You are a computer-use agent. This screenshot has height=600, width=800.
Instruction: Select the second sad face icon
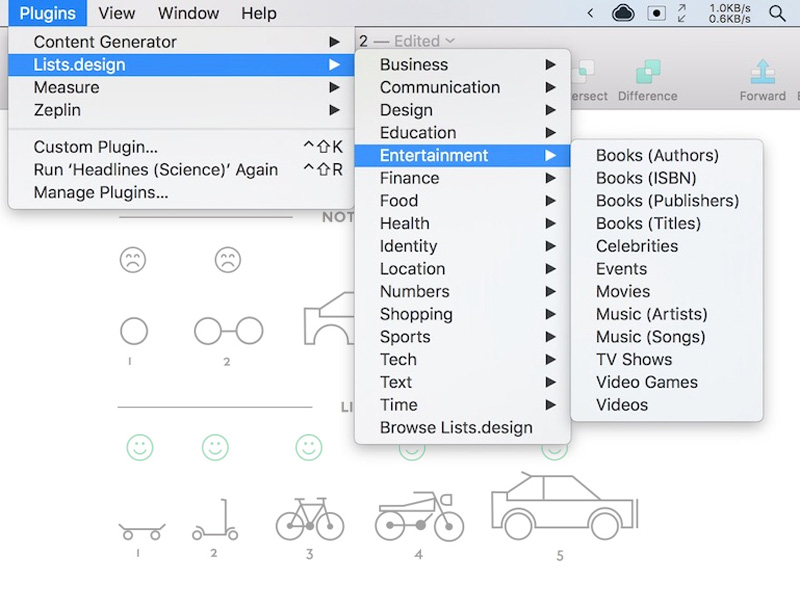tap(228, 260)
